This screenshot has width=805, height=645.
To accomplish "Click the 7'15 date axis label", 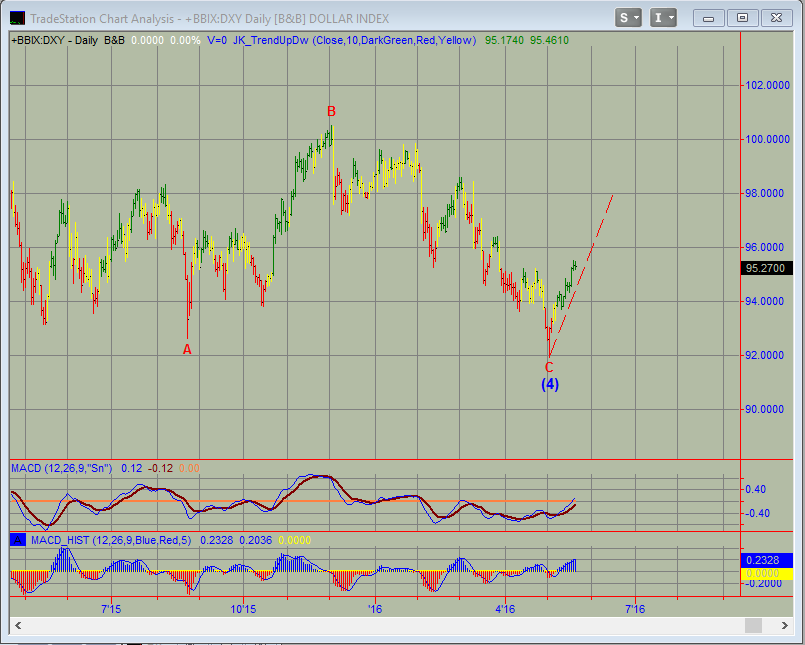I will coord(111,610).
